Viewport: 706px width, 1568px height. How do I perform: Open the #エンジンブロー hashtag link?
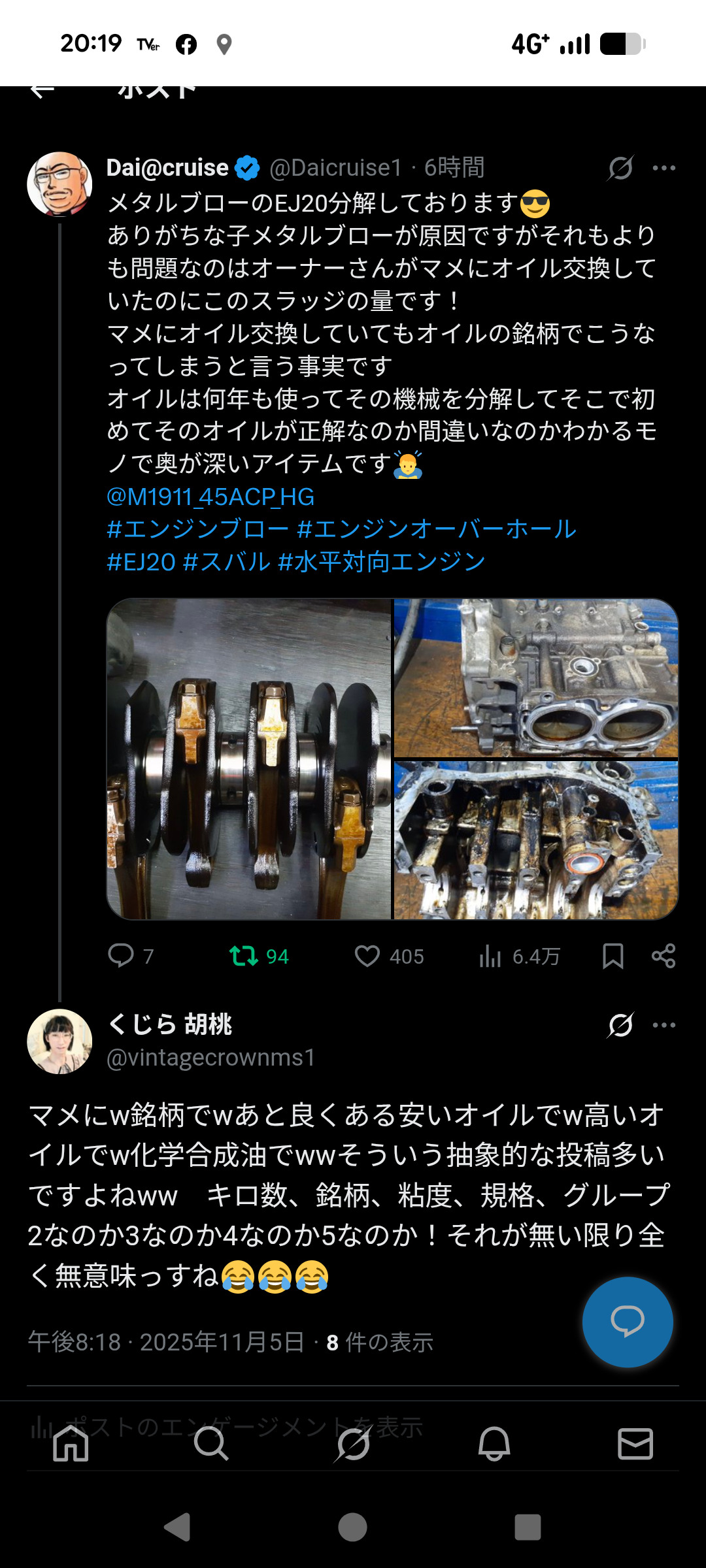[197, 529]
